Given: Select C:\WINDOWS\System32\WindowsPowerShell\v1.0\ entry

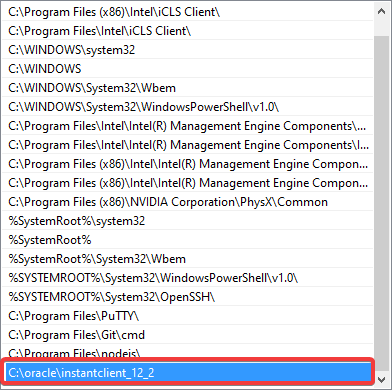Looking at the screenshot, I should tap(187, 107).
